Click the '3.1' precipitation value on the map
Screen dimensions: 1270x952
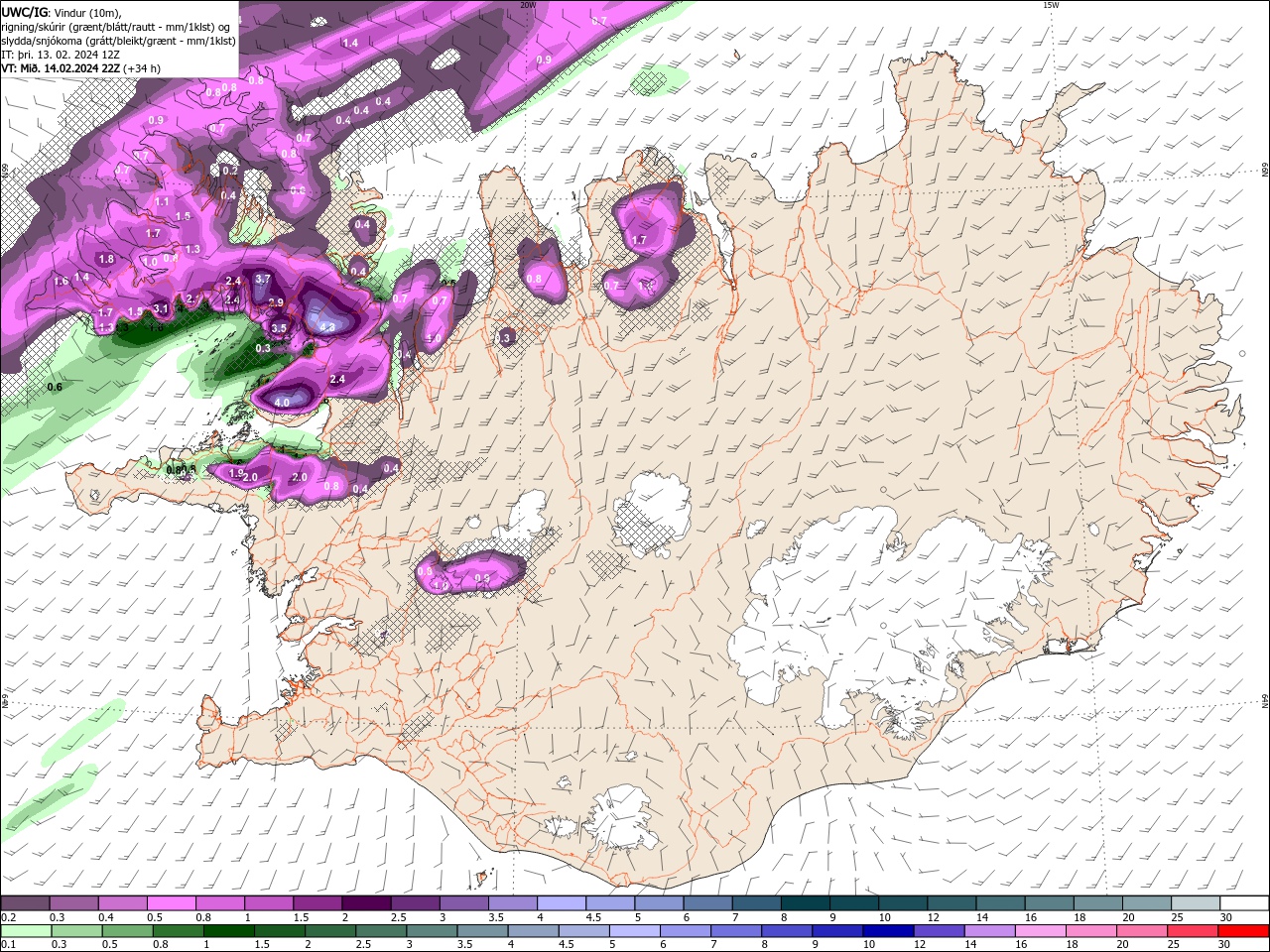161,308
